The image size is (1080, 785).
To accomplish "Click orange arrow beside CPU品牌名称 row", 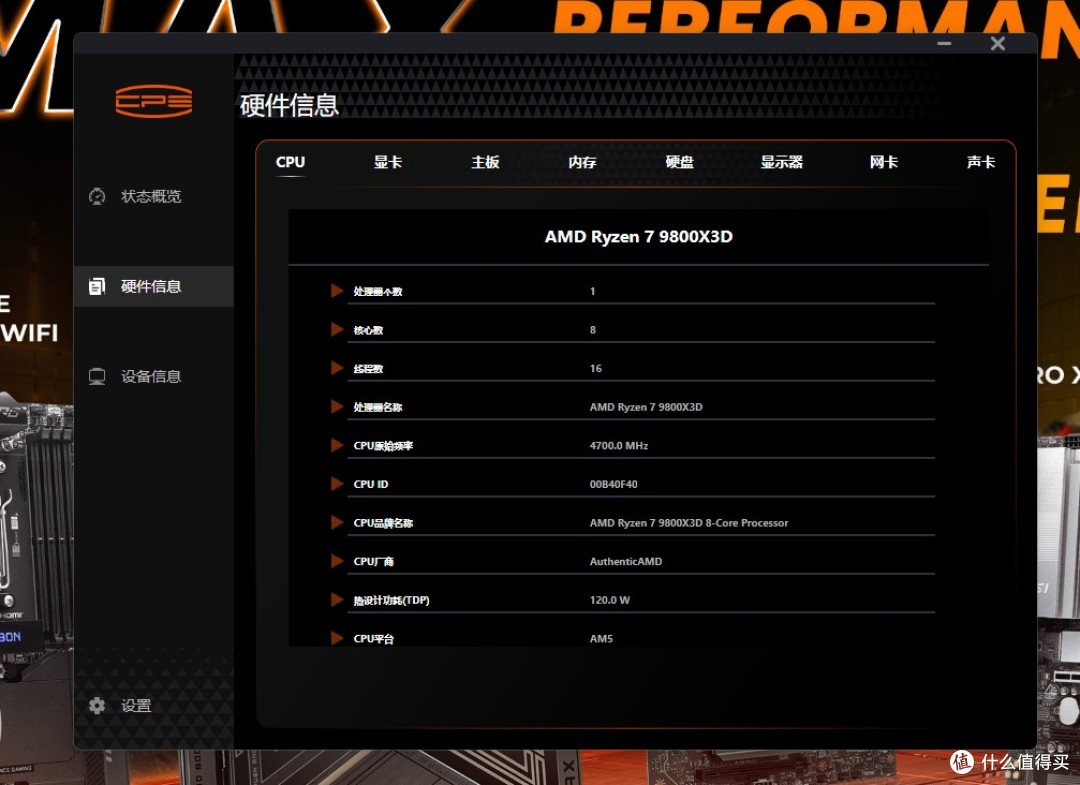I will click(337, 522).
